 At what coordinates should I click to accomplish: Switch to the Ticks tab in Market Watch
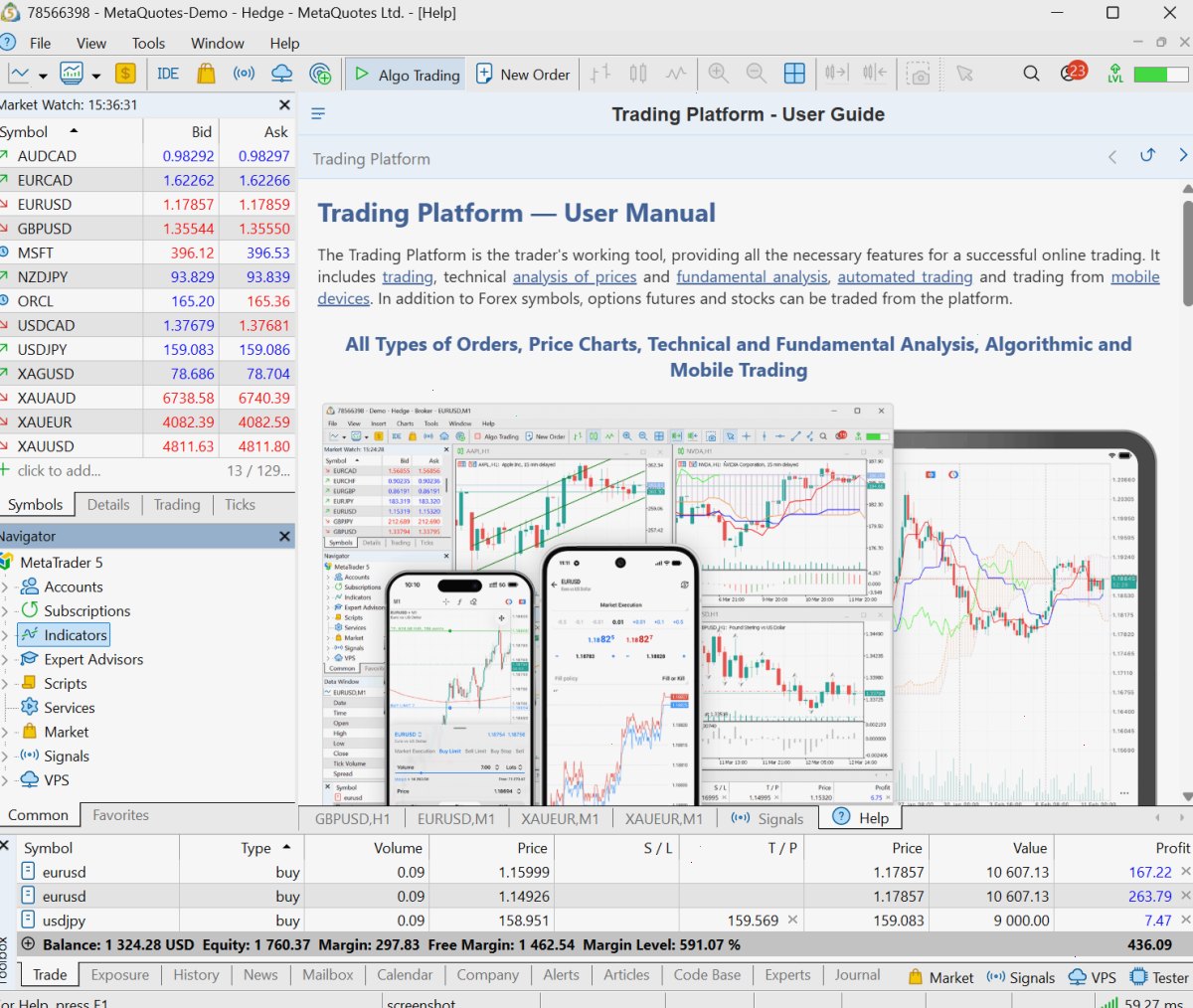tap(240, 505)
